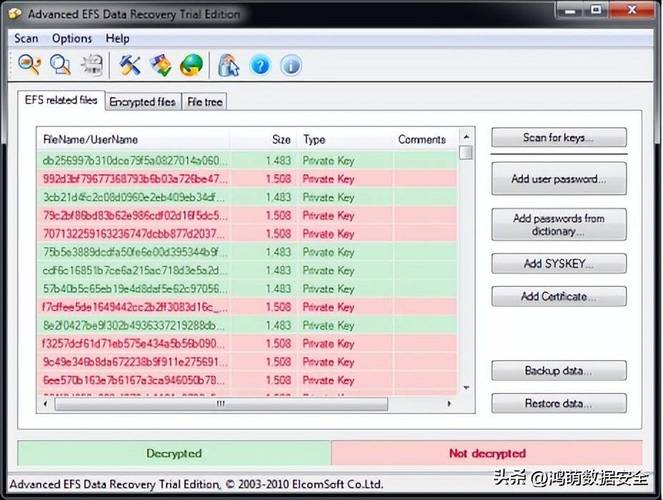Click the vertical scrollbar down arrow

(466, 388)
